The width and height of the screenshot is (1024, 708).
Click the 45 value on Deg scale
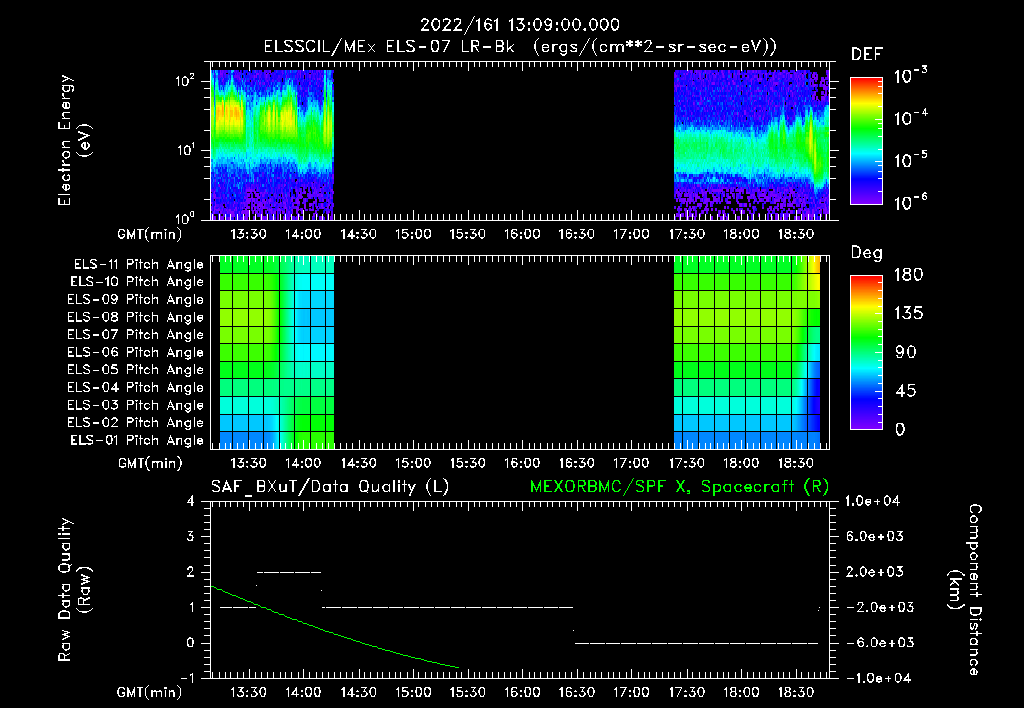point(904,391)
